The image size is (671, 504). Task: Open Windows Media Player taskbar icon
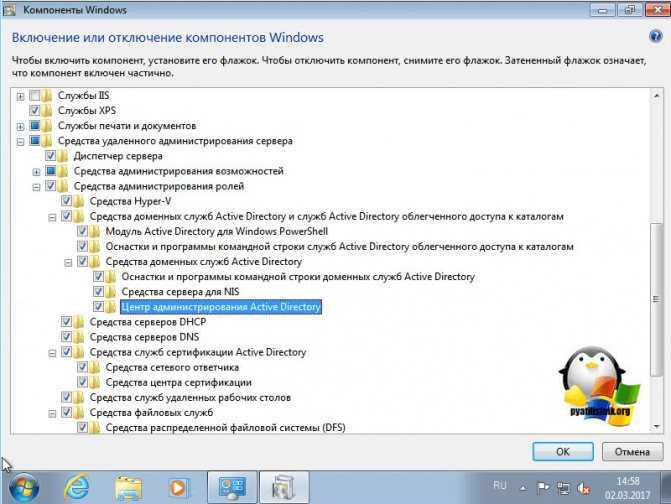coord(177,488)
